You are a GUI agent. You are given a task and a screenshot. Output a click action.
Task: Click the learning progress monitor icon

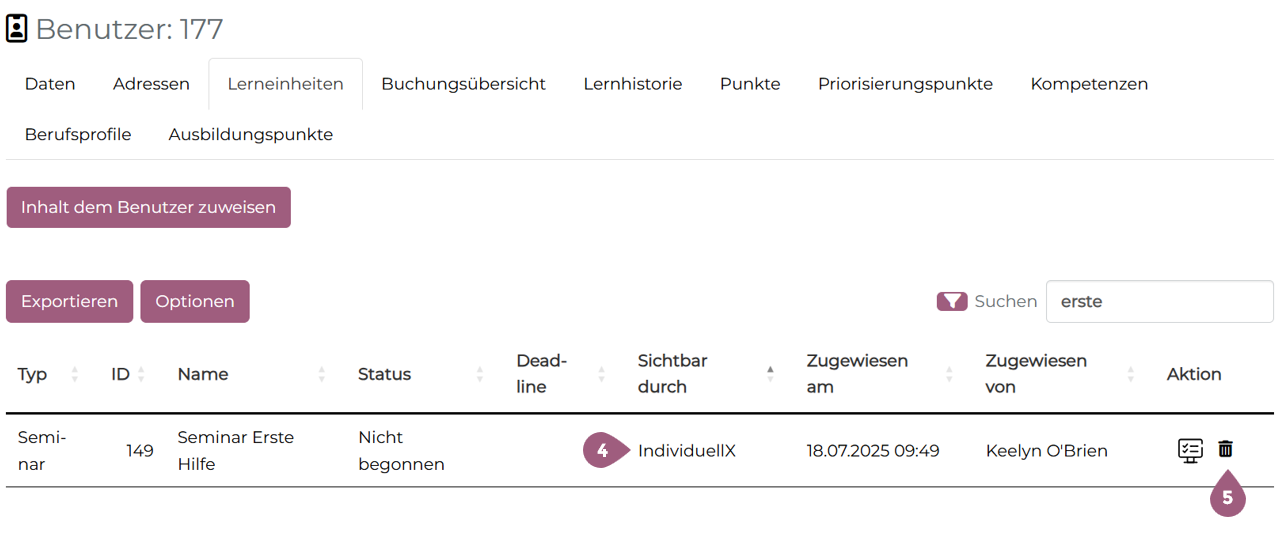(x=1189, y=450)
